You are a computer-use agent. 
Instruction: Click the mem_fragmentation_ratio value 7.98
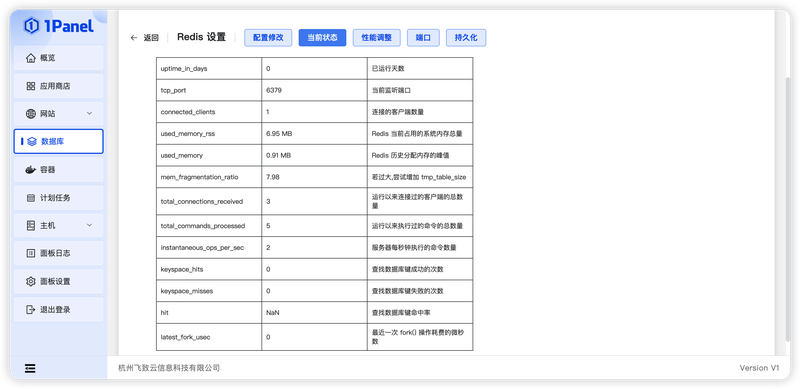click(273, 177)
